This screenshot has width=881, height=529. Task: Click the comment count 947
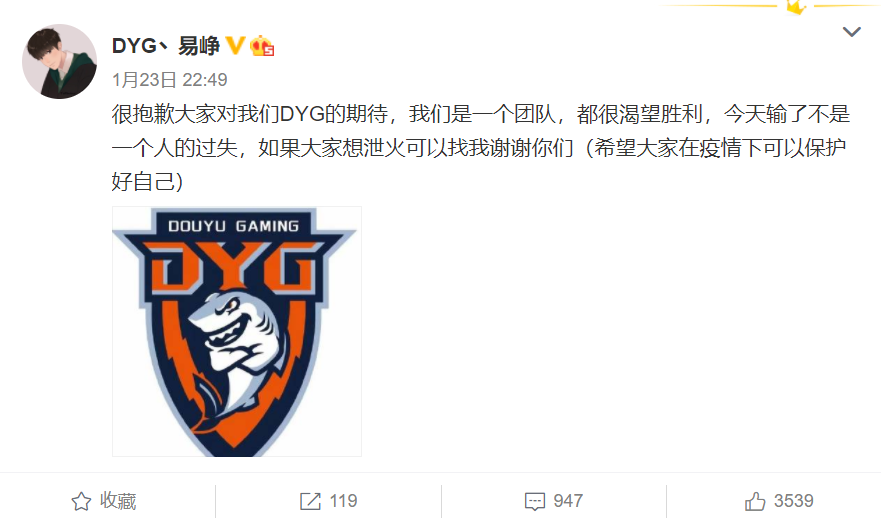568,501
